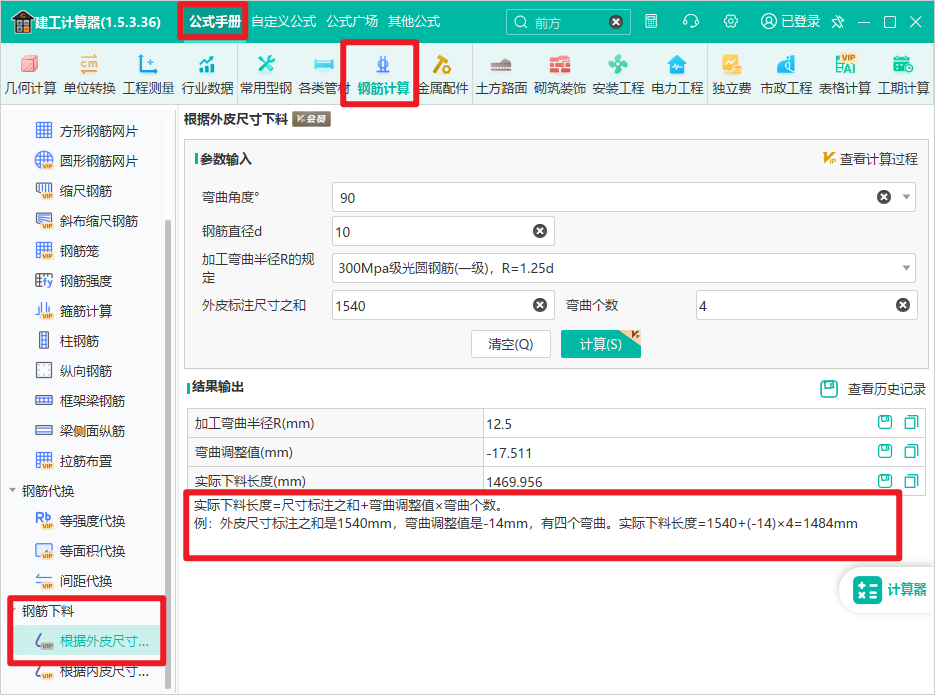
Task: Clear the 弯曲角度 field value
Action: pos(884,197)
